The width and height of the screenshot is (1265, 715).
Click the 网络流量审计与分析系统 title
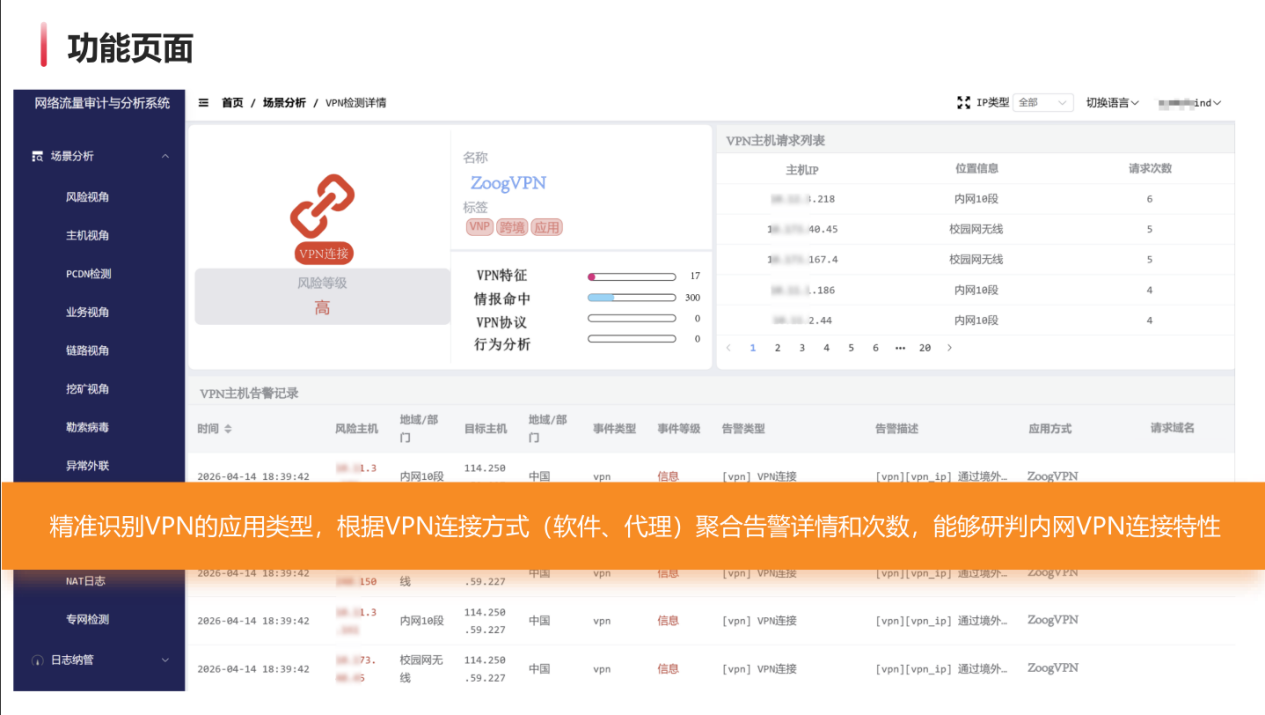click(x=102, y=103)
